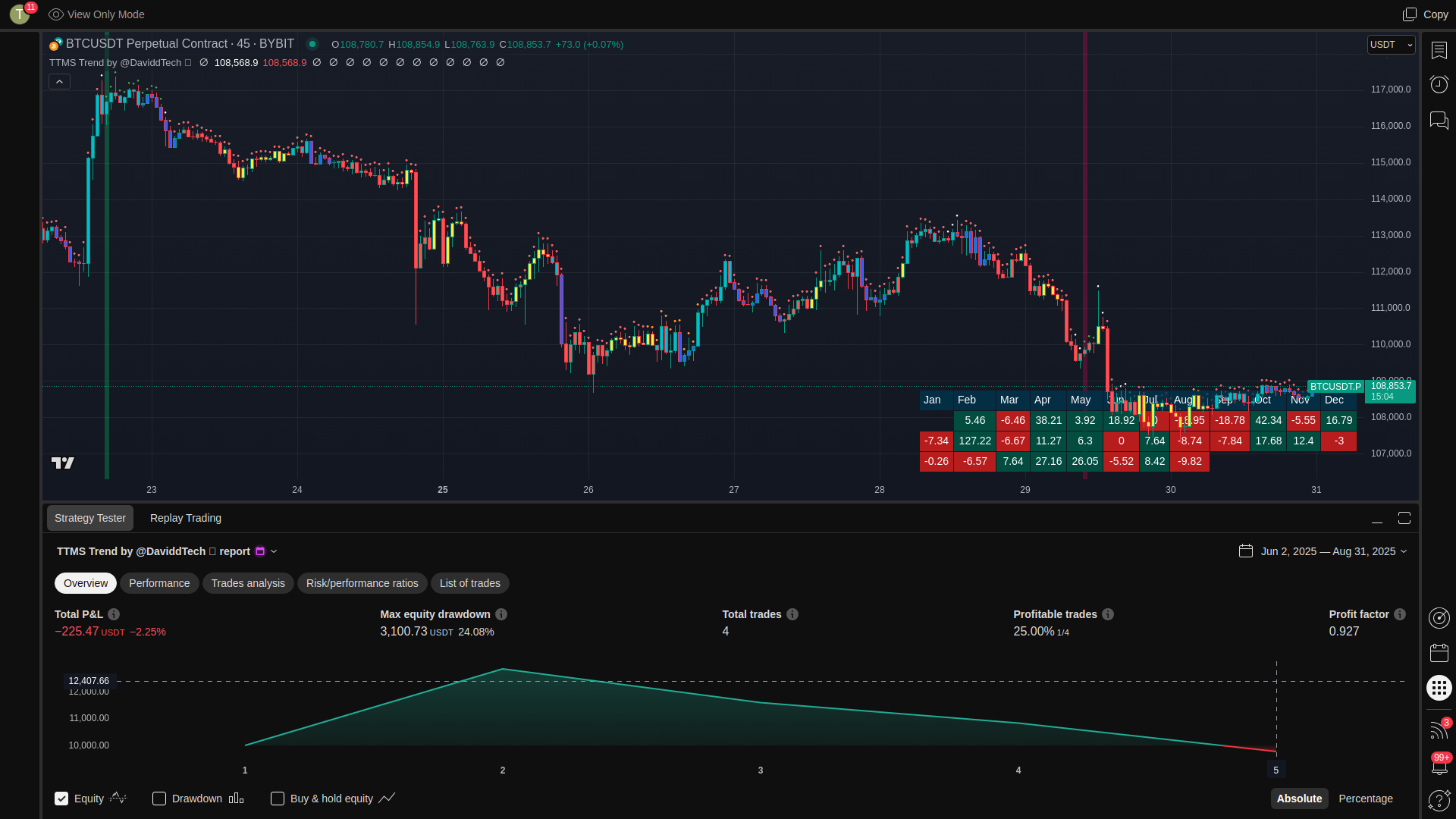Click trade marker 5 on equity chart axis
The image size is (1456, 819).
coord(1276,770)
